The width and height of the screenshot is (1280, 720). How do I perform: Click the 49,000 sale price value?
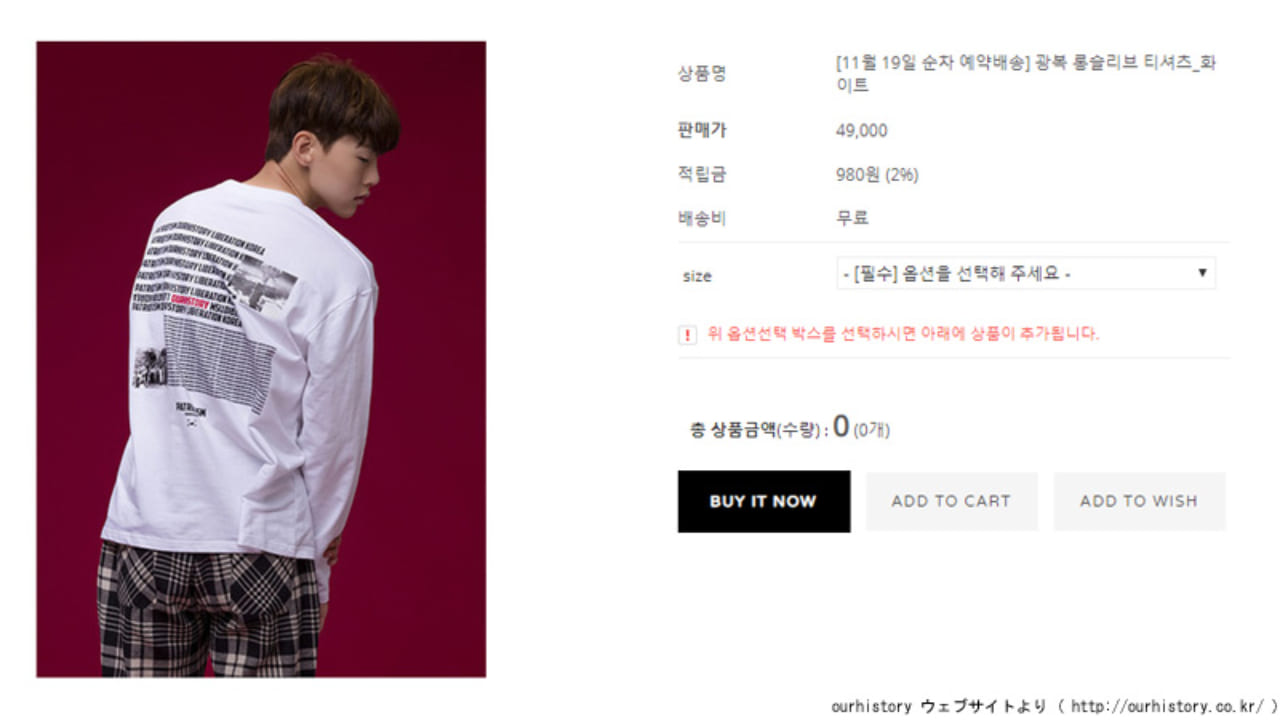coord(861,131)
